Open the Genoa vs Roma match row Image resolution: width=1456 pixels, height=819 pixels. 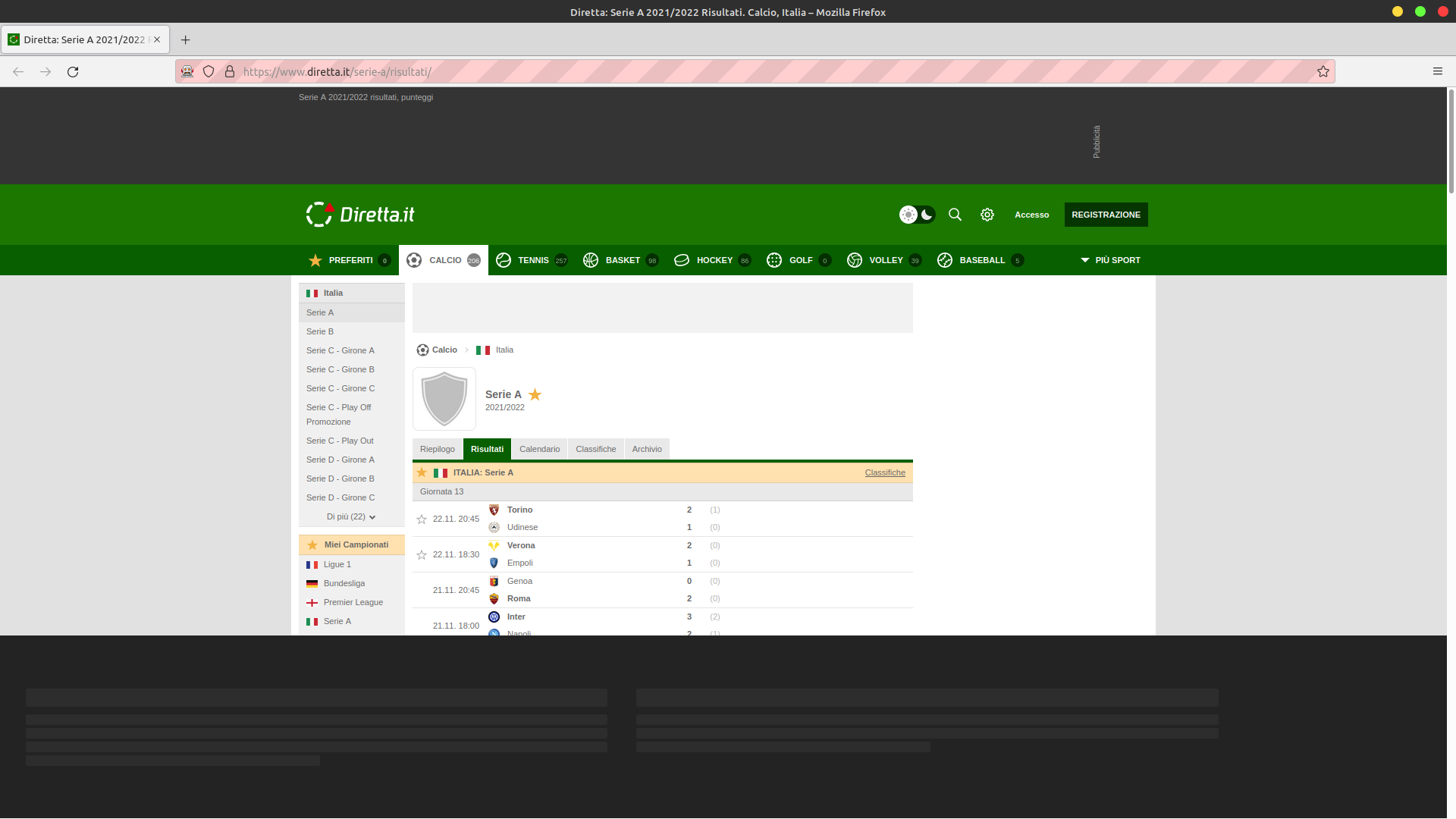click(x=663, y=590)
